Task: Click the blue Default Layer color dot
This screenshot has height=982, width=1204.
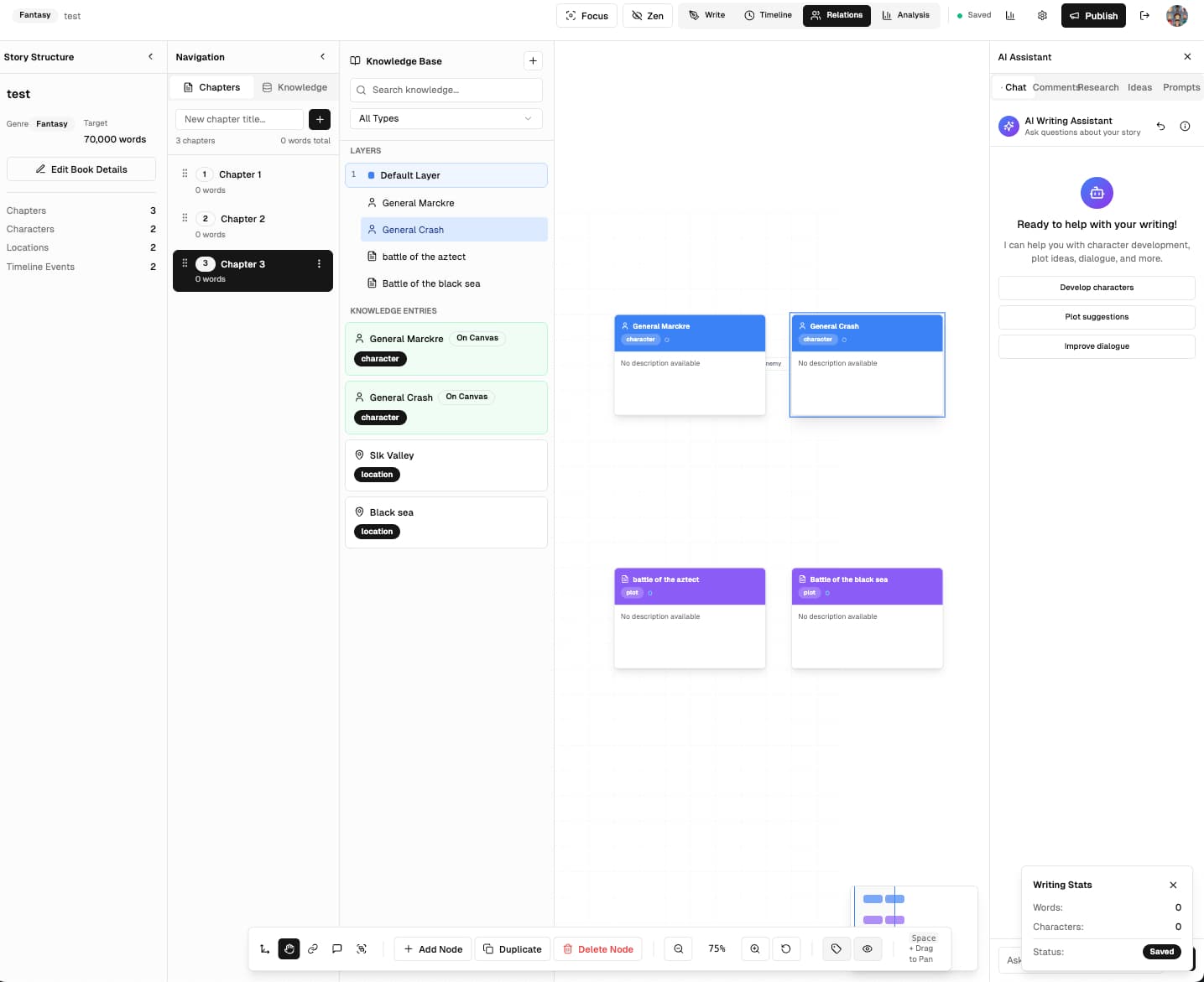Action: click(372, 175)
